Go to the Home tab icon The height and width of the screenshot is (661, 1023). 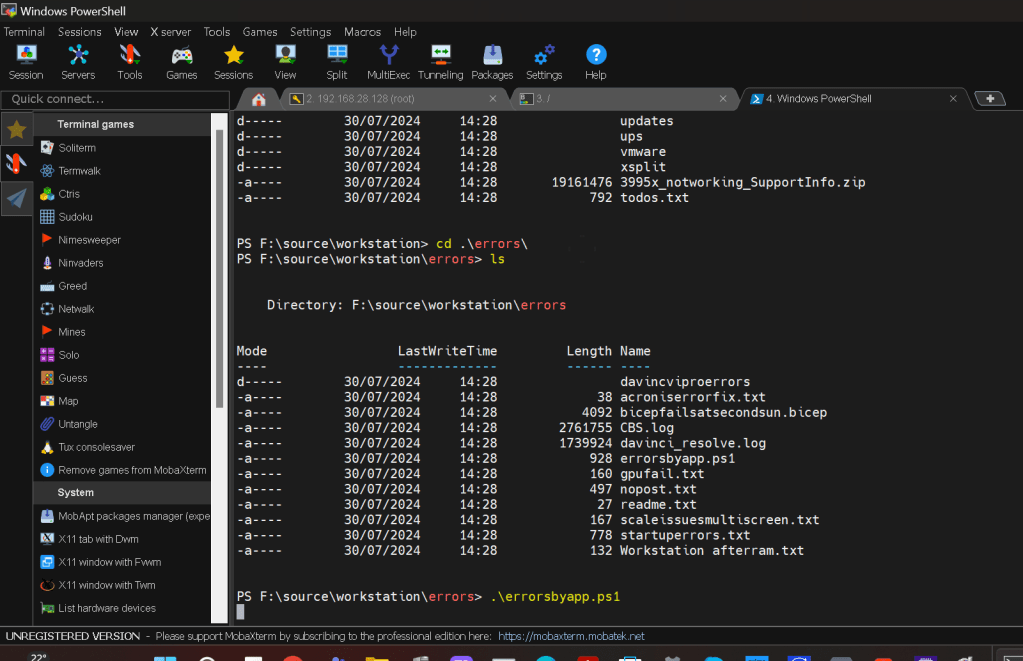pyautogui.click(x=259, y=99)
